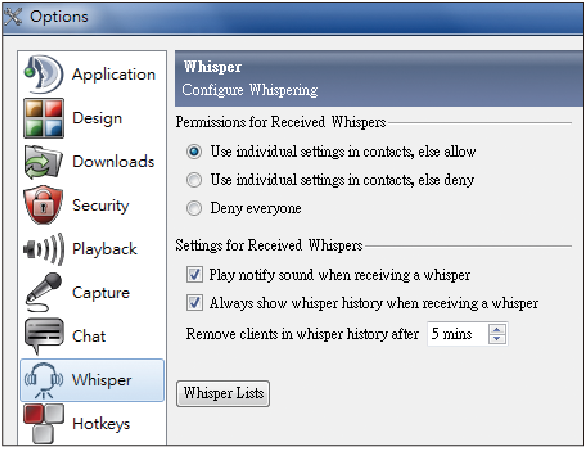Click the 5 mins value field

tap(457, 334)
